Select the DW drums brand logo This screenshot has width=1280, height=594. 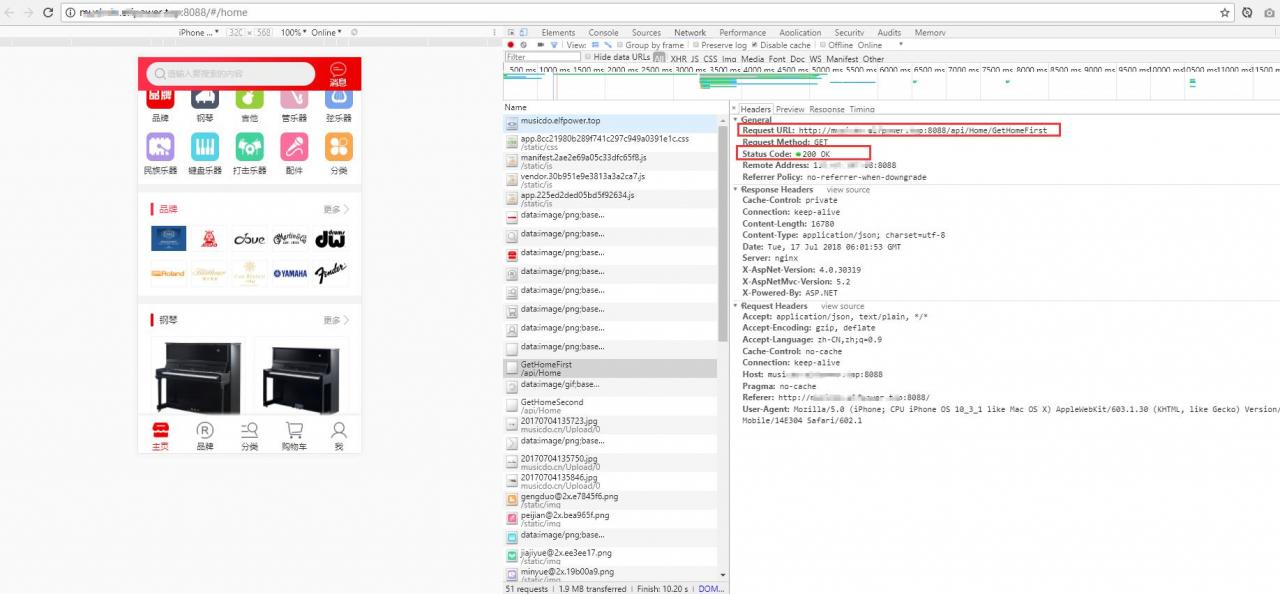click(330, 238)
